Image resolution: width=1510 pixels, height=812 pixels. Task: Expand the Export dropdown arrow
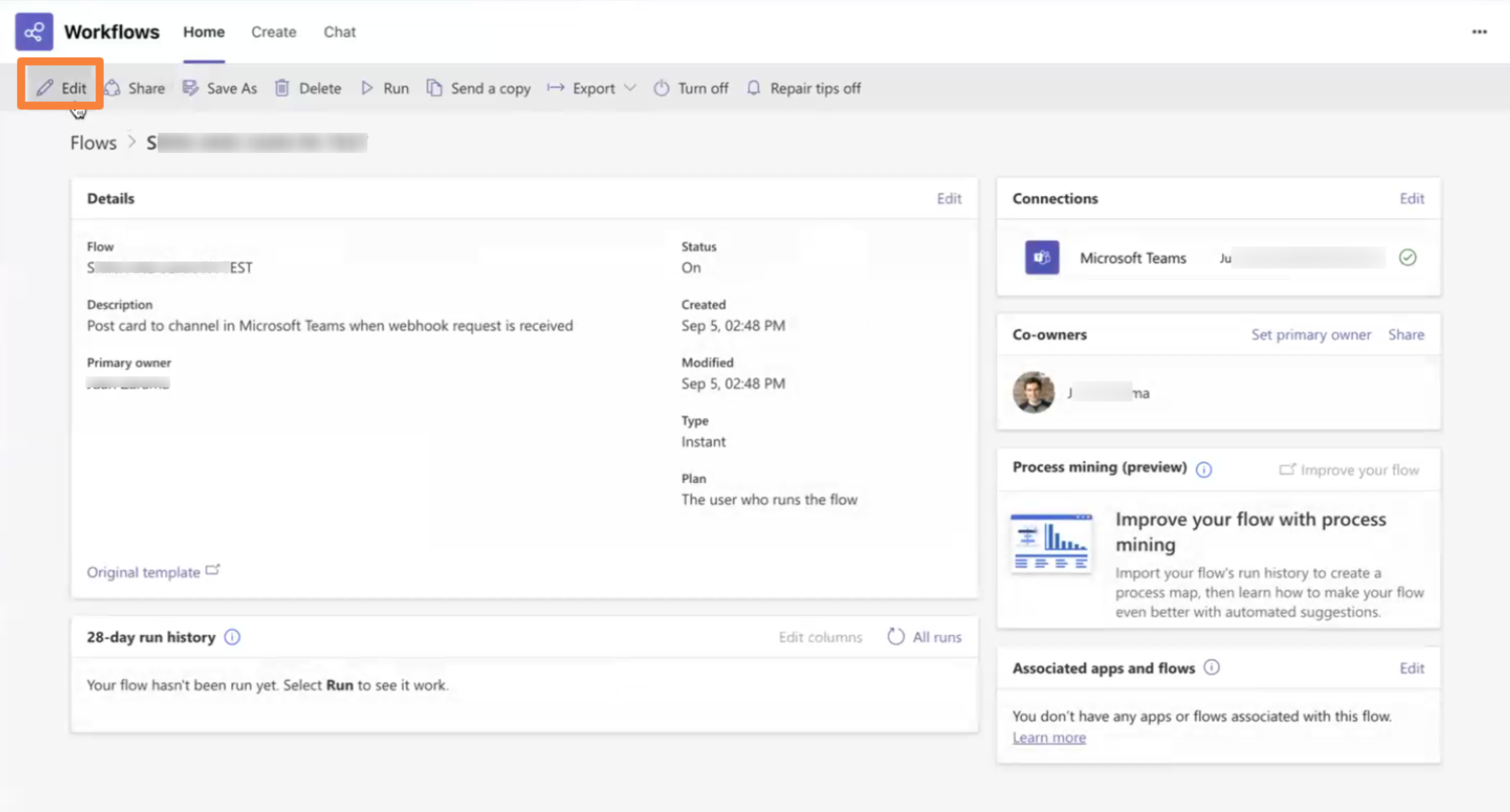630,88
